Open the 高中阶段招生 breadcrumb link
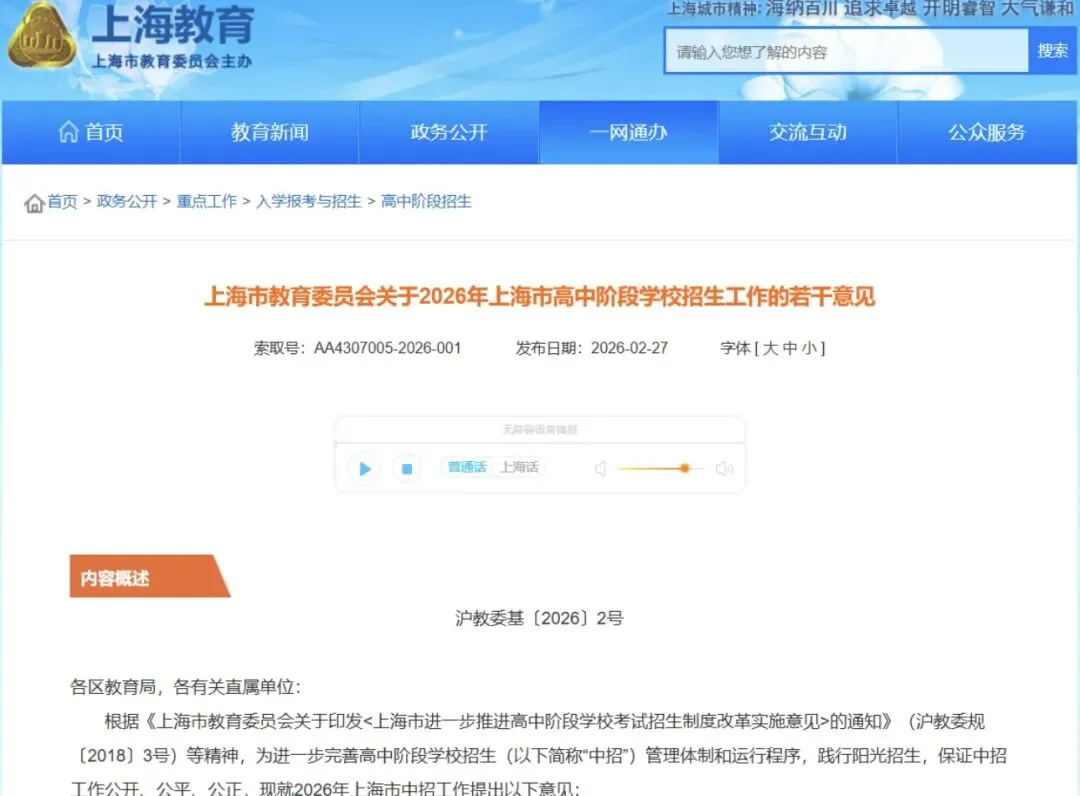The image size is (1080, 796). pos(427,200)
